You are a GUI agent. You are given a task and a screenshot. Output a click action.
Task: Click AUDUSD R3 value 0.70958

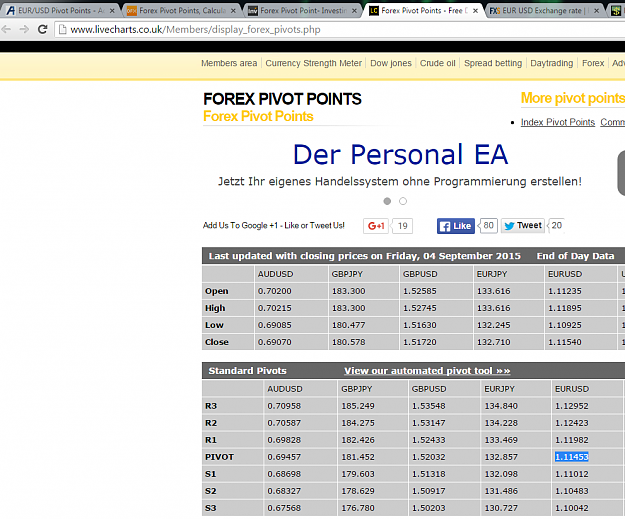284,406
